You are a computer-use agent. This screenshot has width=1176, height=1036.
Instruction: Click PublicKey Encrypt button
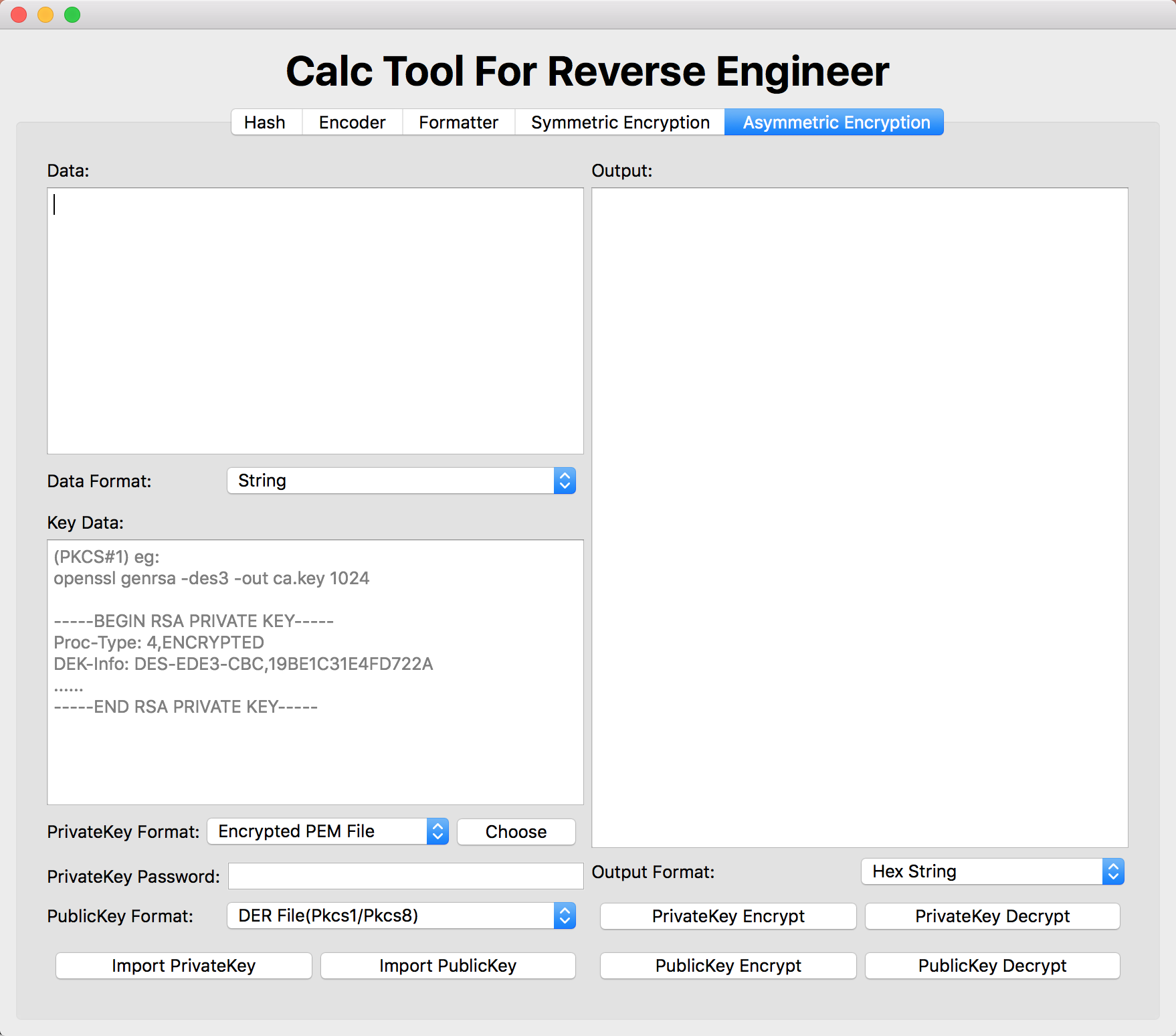(728, 966)
